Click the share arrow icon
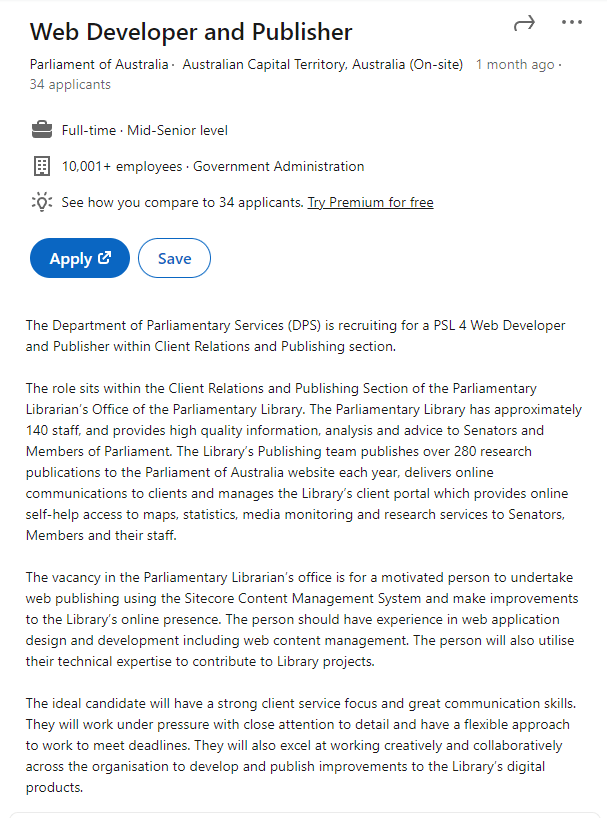Screen dimensions: 607x818 coord(523,23)
